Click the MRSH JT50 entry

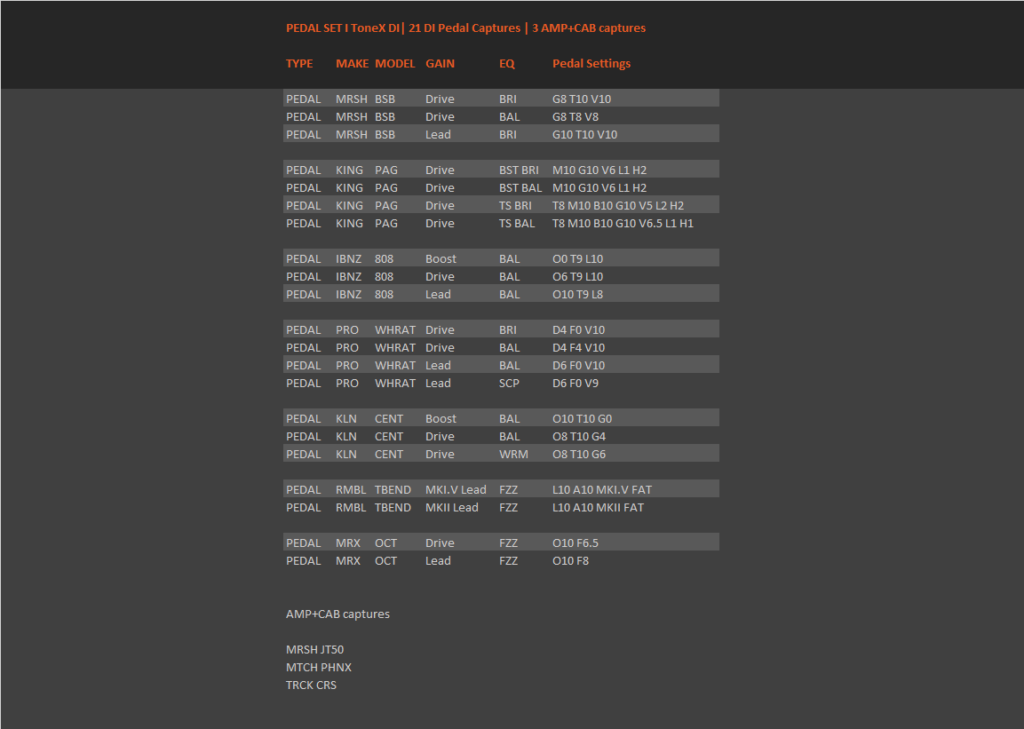315,649
